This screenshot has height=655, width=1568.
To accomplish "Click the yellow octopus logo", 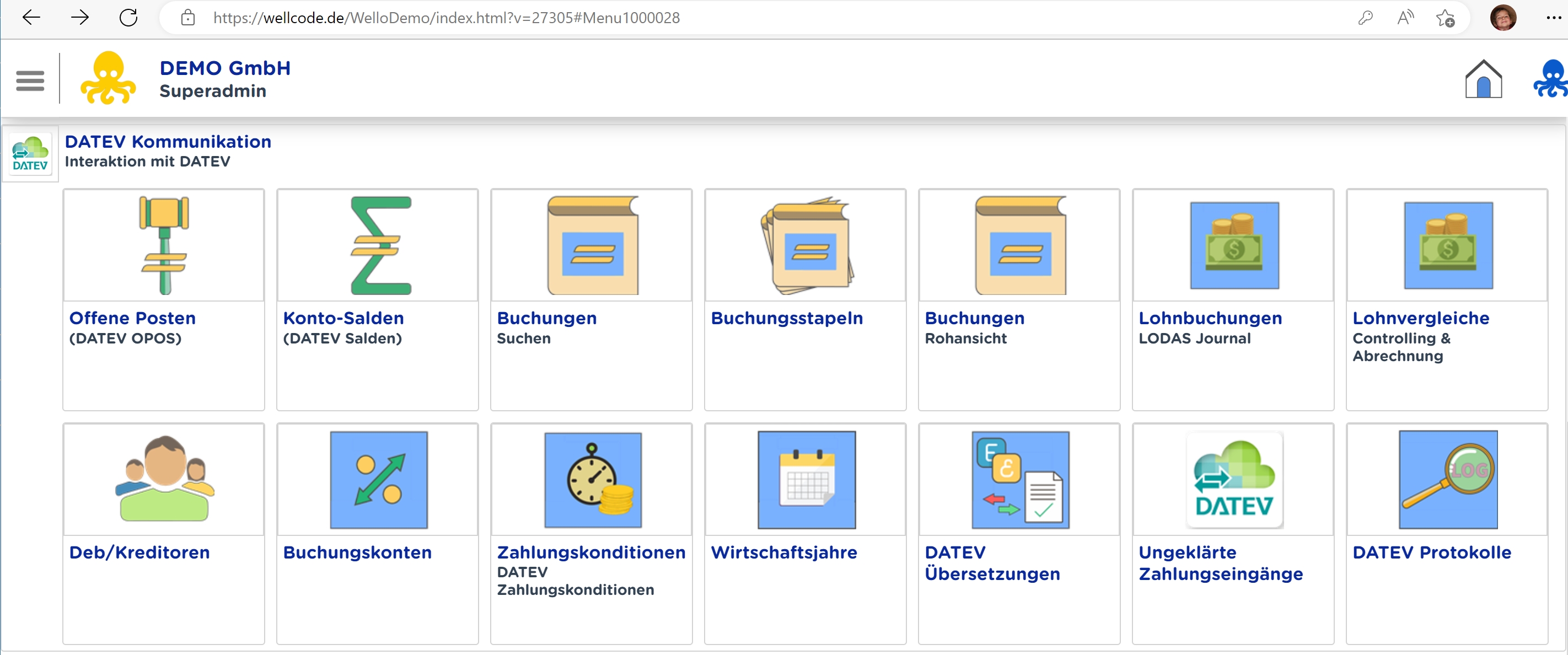I will point(109,78).
